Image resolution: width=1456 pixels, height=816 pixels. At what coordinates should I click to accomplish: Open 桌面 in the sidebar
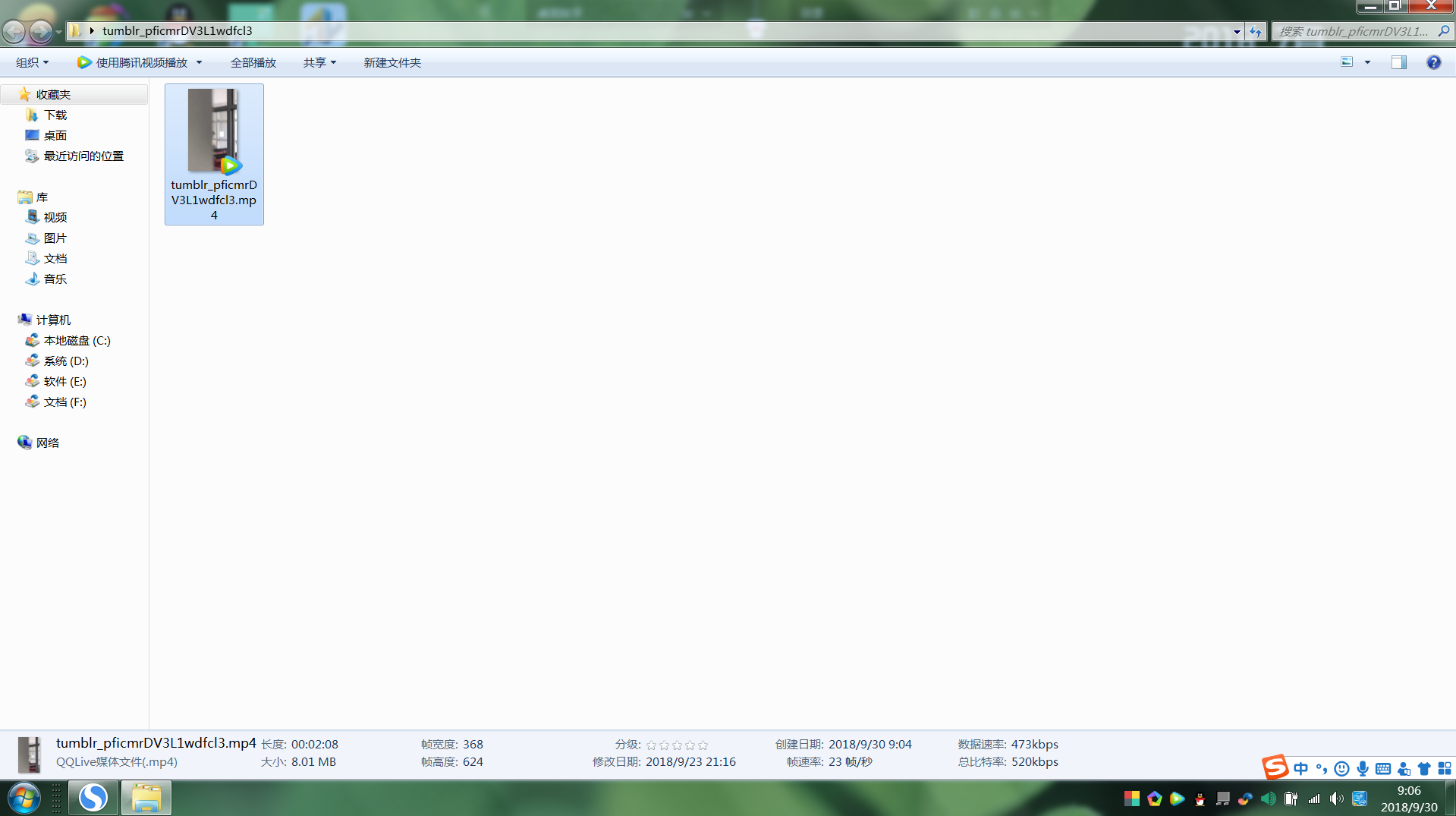[x=55, y=135]
